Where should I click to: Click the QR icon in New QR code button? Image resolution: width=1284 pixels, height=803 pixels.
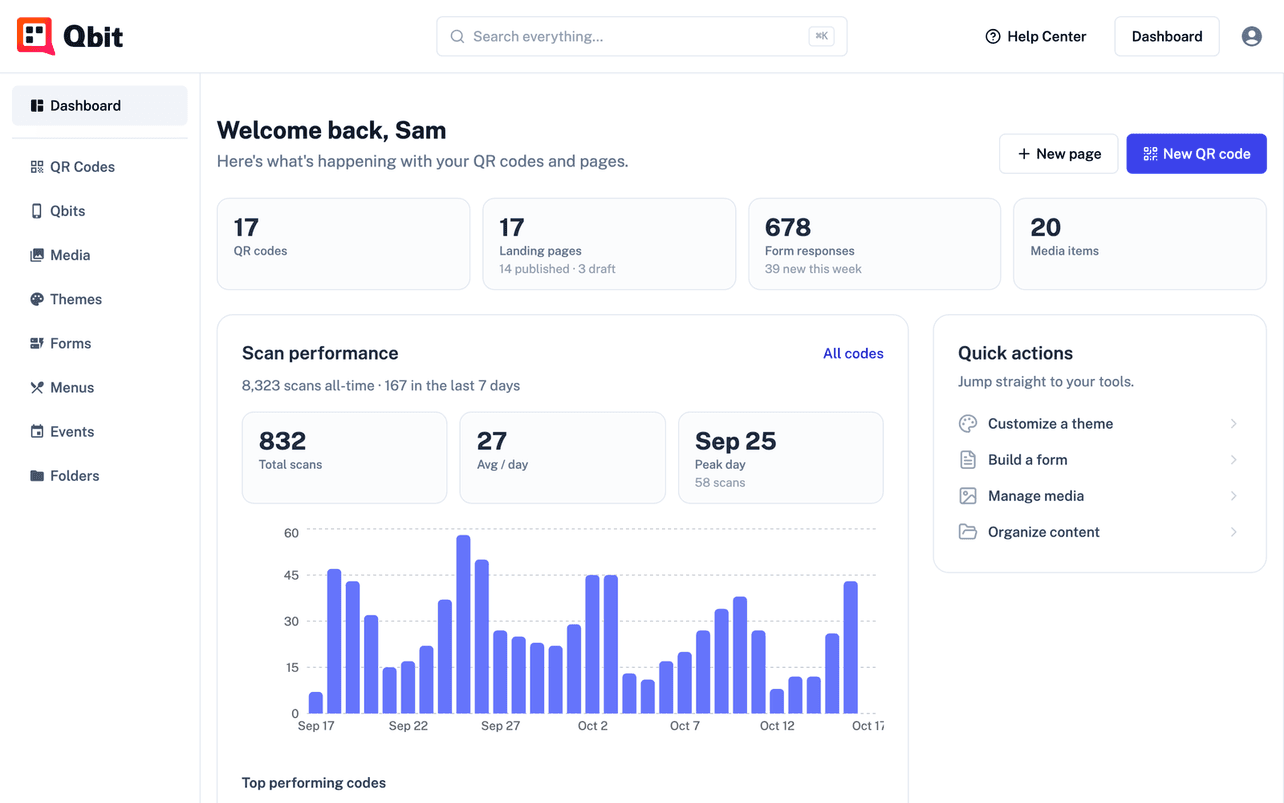[x=1150, y=154]
